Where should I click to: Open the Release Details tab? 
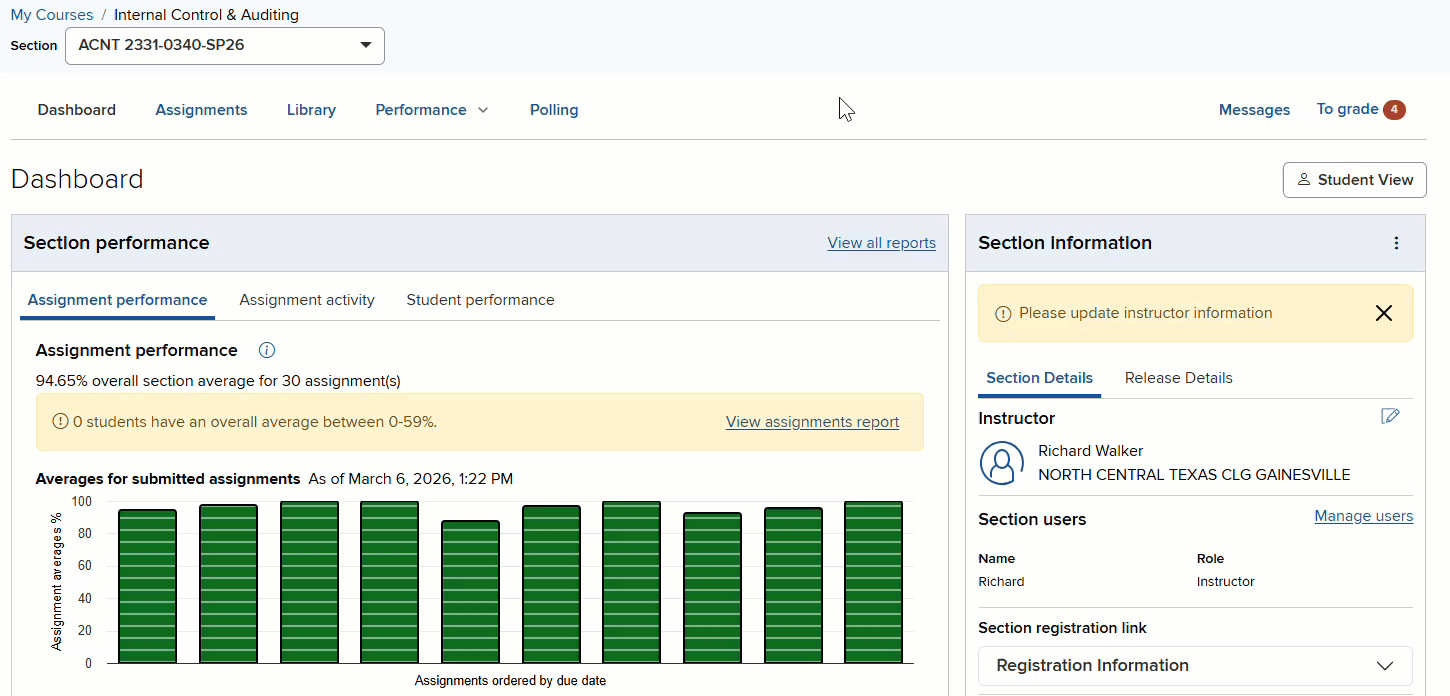point(1178,378)
